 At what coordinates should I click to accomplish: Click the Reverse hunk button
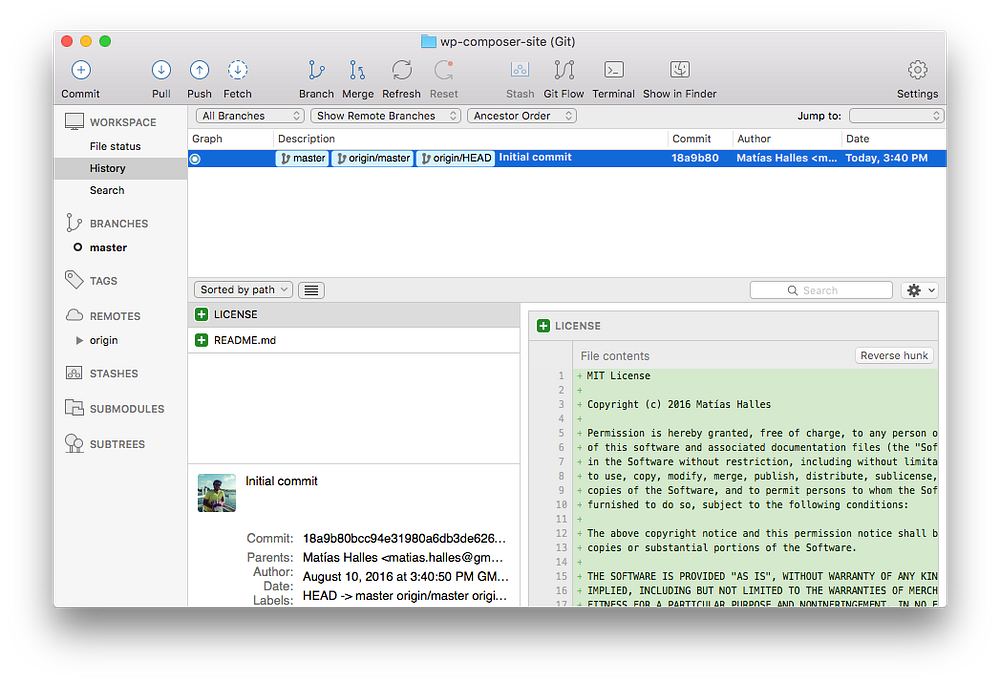(x=894, y=356)
